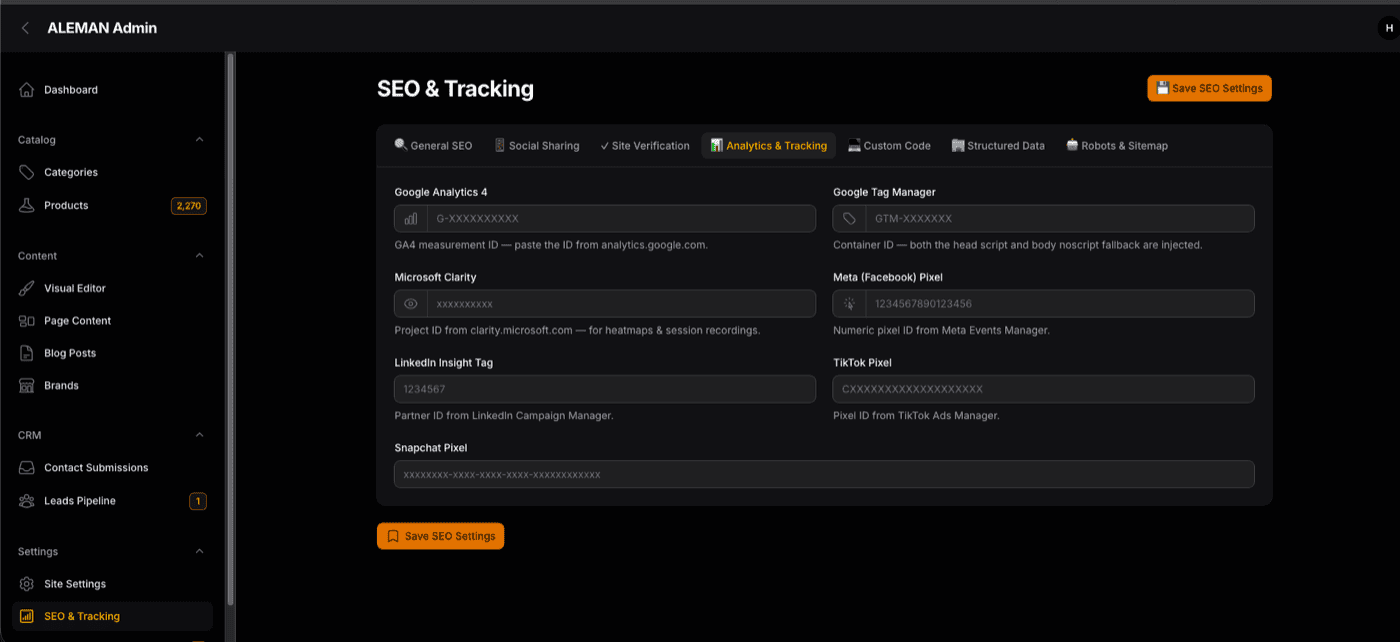Open Blog Posts in the sidebar
The image size is (1400, 642).
click(112, 353)
